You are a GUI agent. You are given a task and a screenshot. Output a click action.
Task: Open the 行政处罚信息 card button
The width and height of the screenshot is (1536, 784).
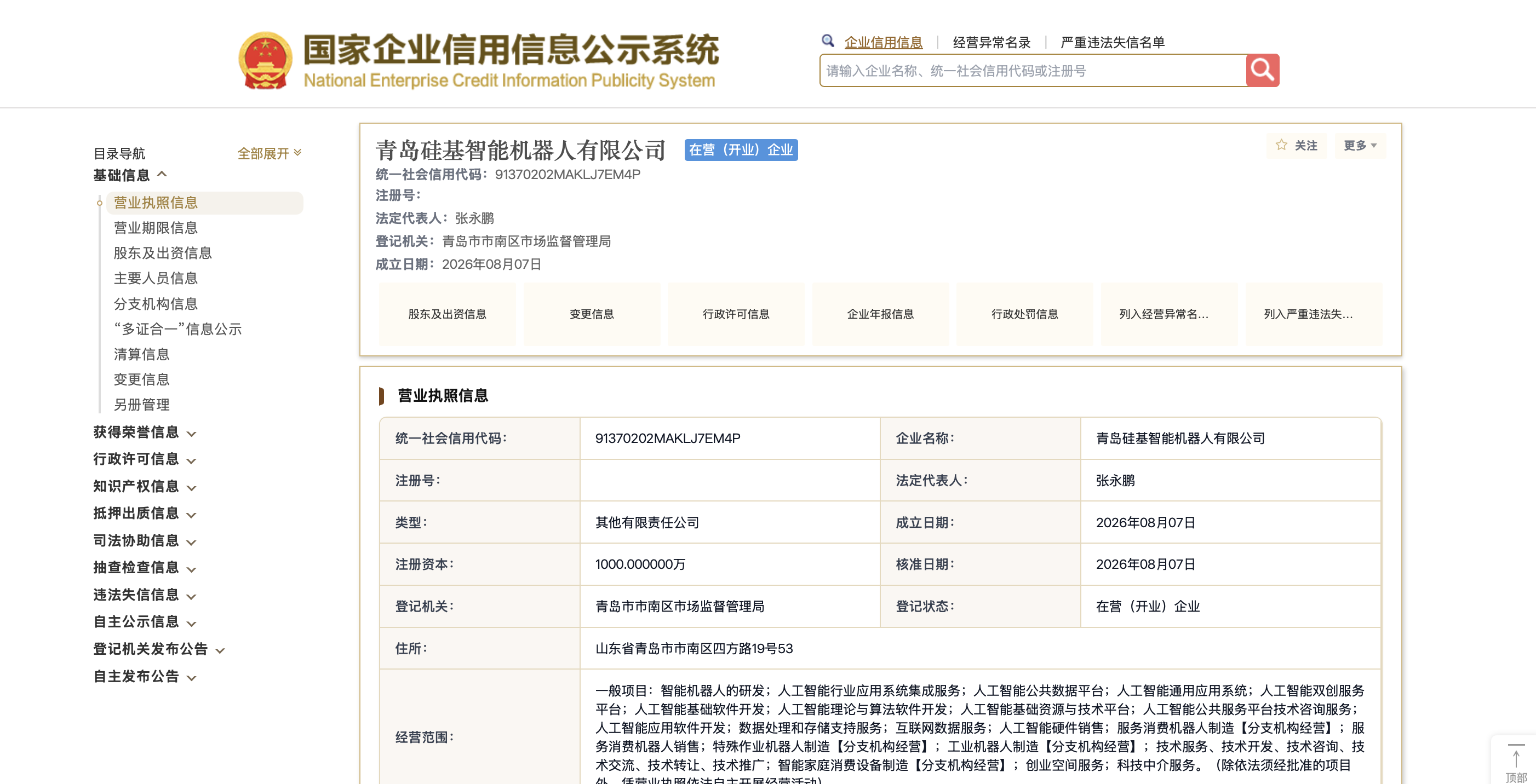pos(1024,314)
